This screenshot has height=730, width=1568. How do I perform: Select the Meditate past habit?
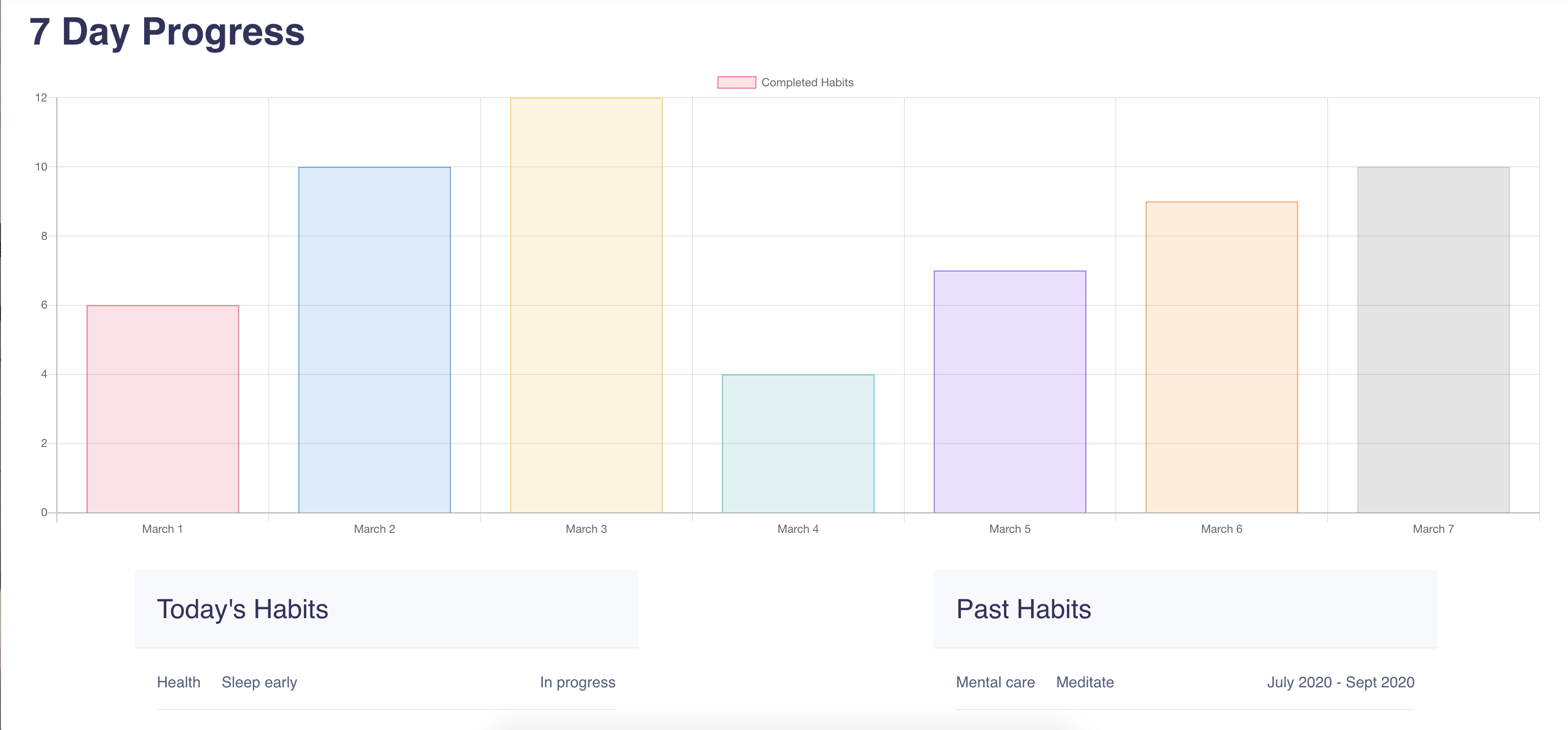(x=1085, y=682)
